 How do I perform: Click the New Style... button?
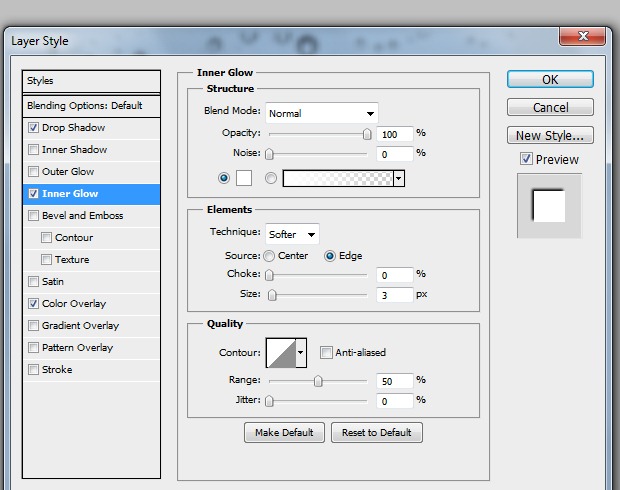(x=550, y=135)
